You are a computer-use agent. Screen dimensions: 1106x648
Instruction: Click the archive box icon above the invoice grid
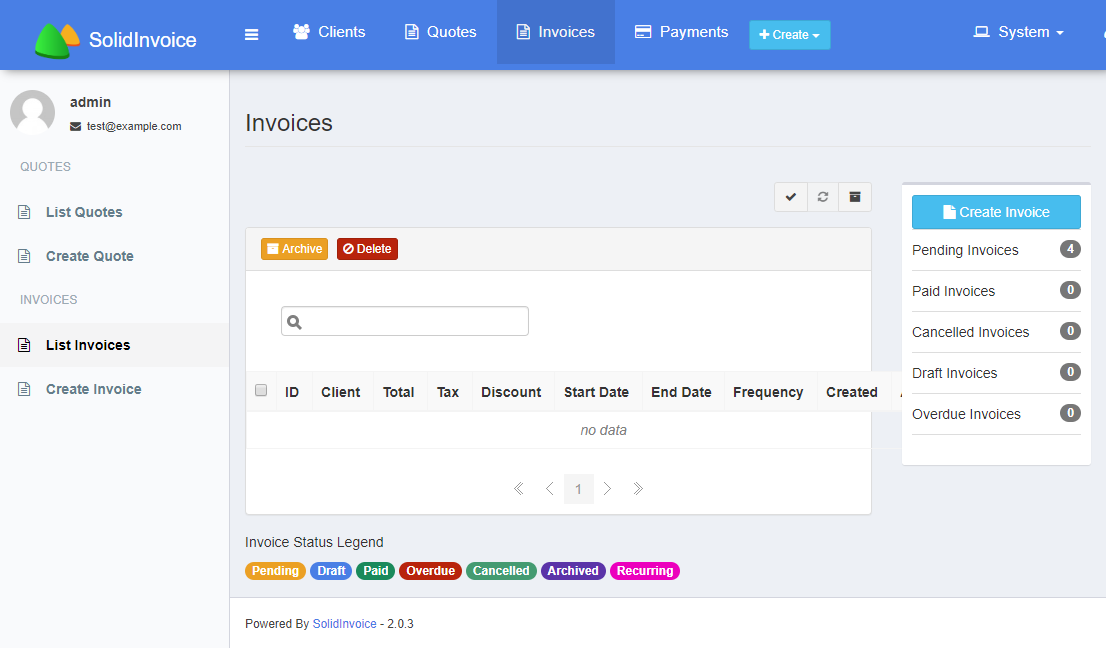coord(854,196)
